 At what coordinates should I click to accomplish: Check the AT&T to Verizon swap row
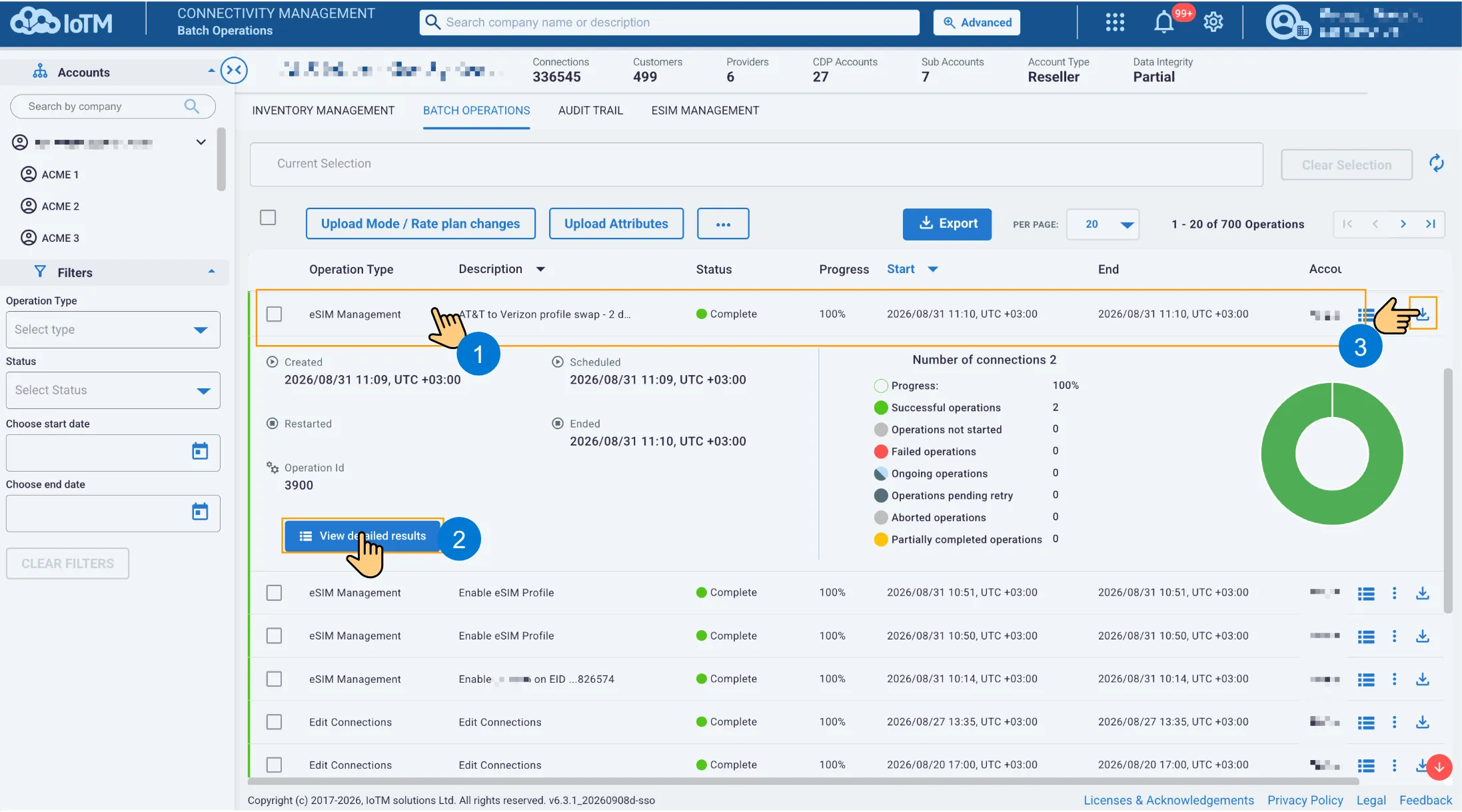coord(274,314)
